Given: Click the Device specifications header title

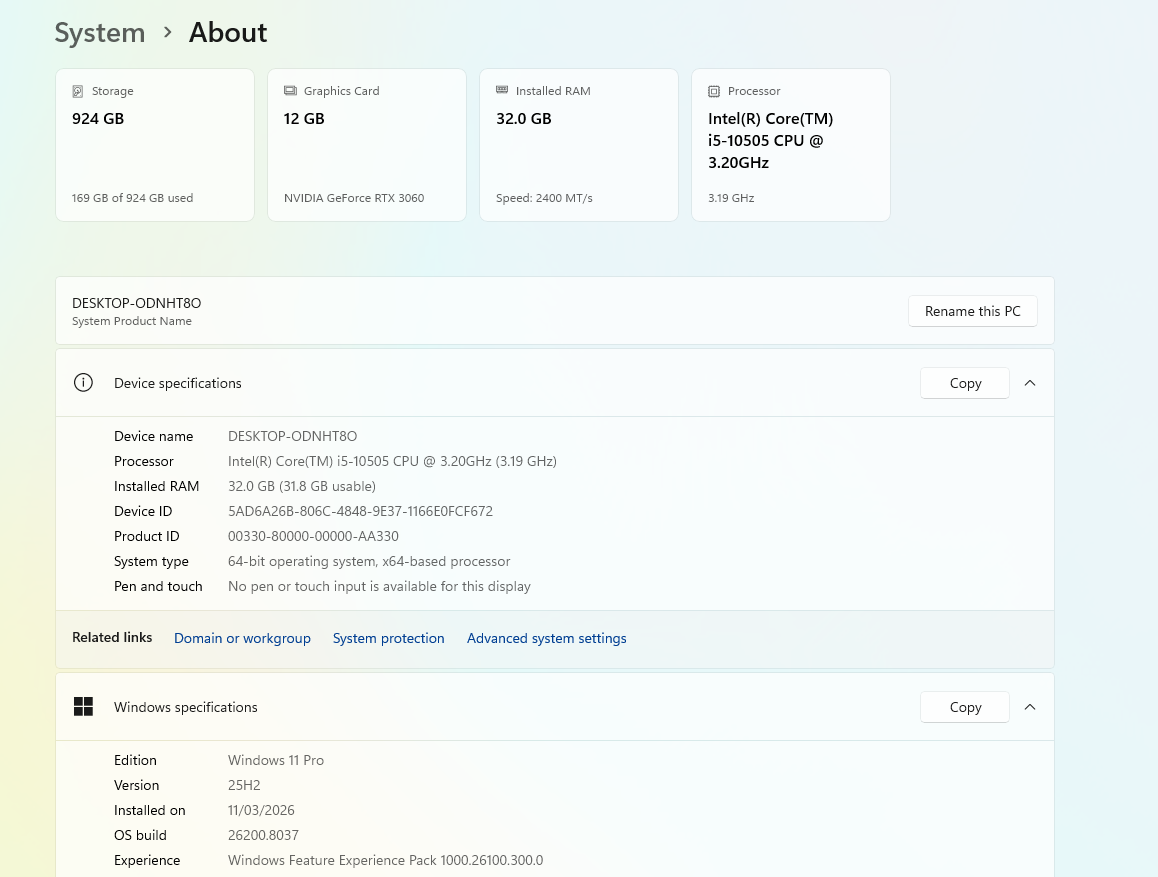Looking at the screenshot, I should [178, 383].
